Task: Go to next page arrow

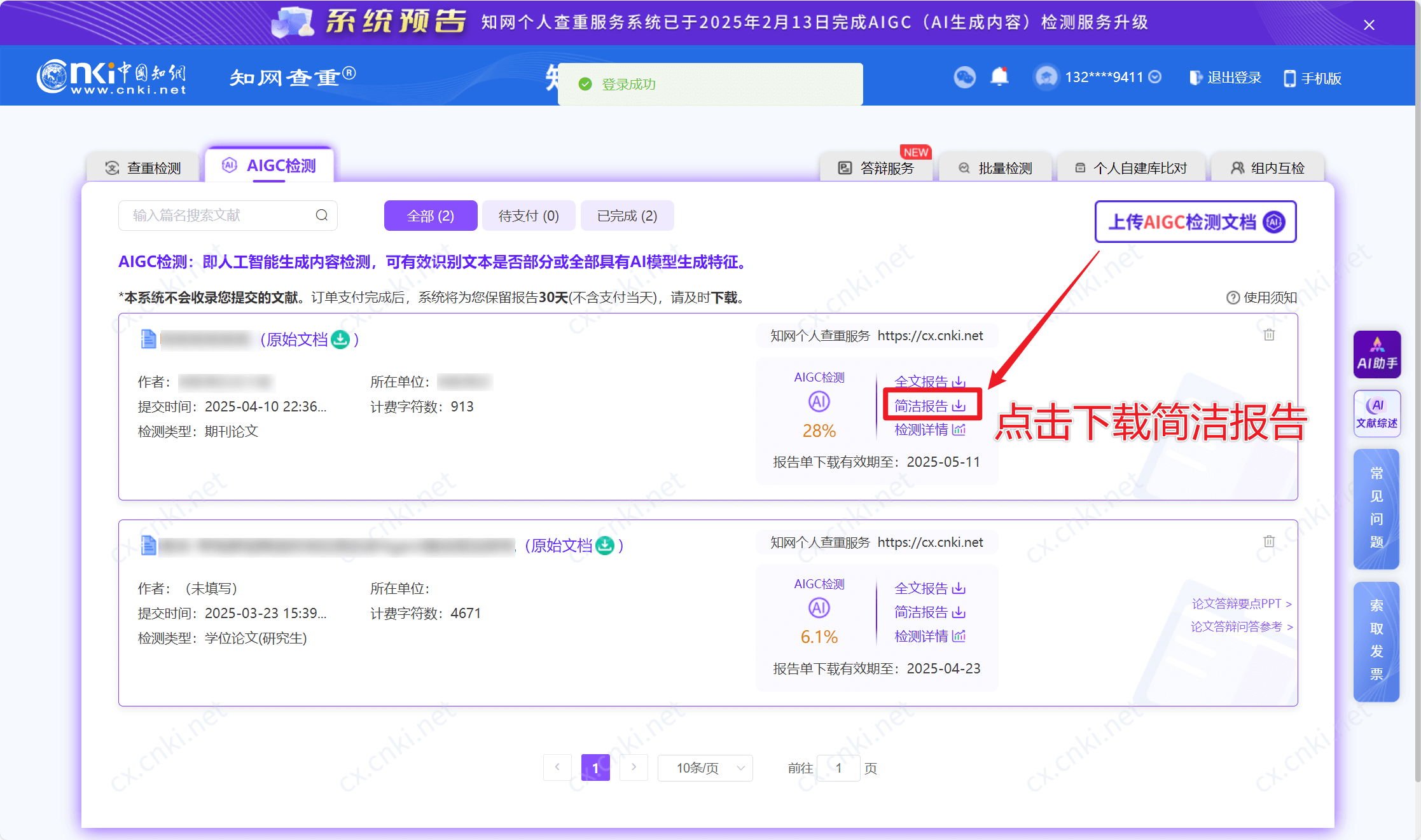Action: click(x=634, y=768)
